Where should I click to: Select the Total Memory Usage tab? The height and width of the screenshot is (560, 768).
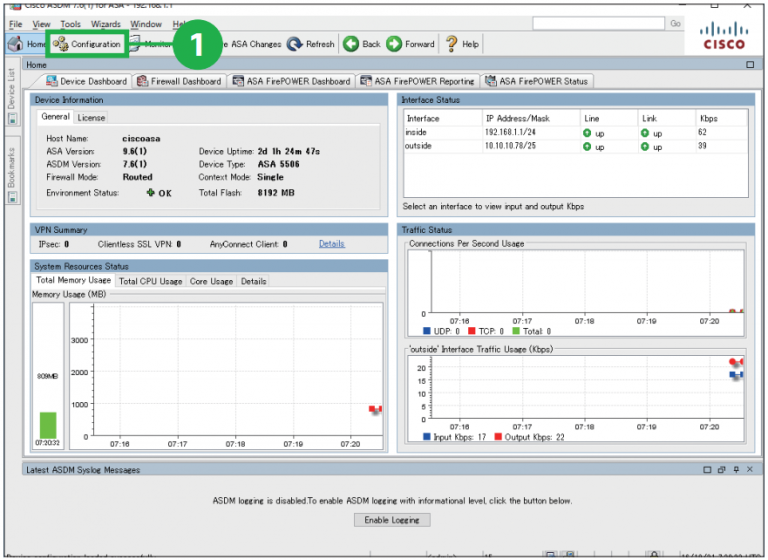coord(73,280)
